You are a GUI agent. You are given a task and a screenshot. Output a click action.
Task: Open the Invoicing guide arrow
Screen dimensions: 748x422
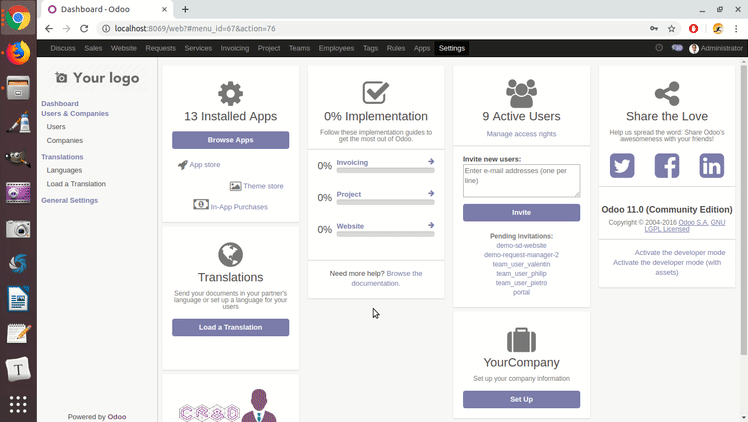pyautogui.click(x=431, y=162)
